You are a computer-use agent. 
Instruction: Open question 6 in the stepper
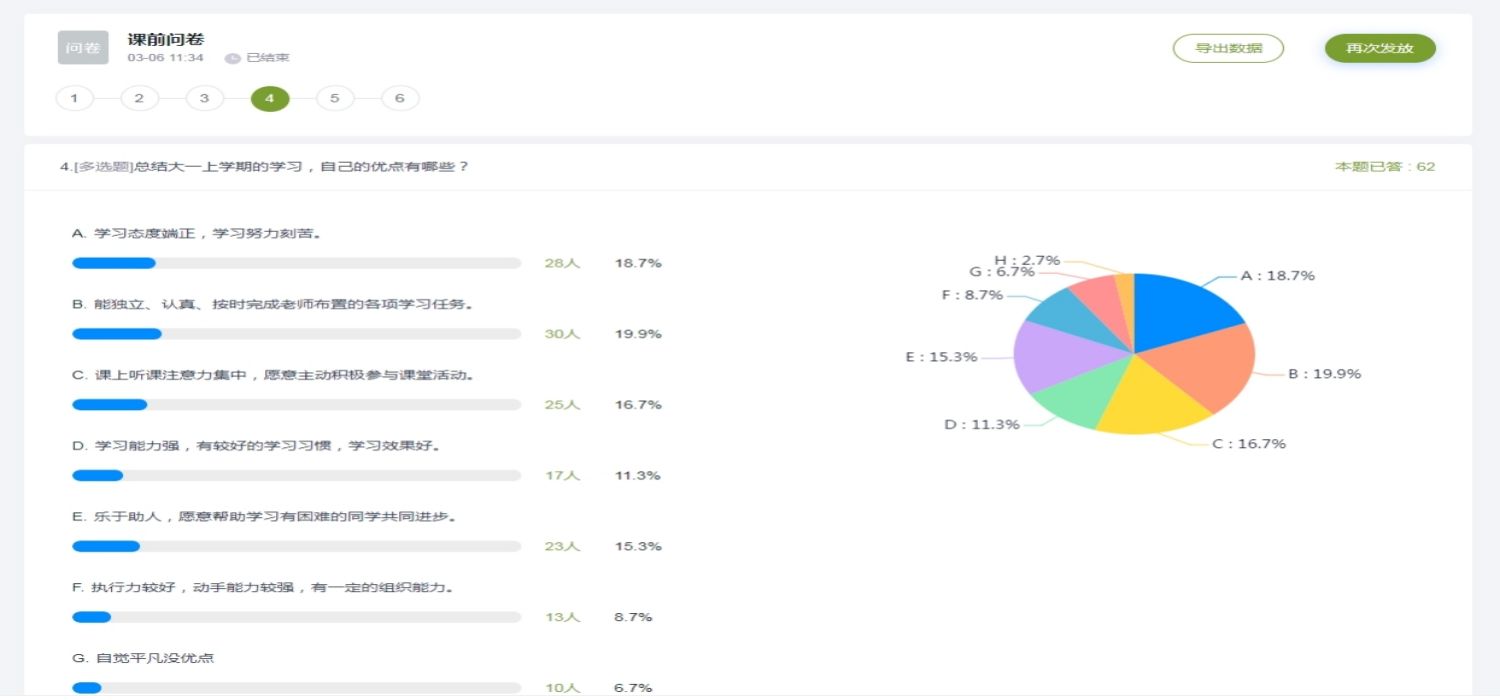pyautogui.click(x=400, y=98)
